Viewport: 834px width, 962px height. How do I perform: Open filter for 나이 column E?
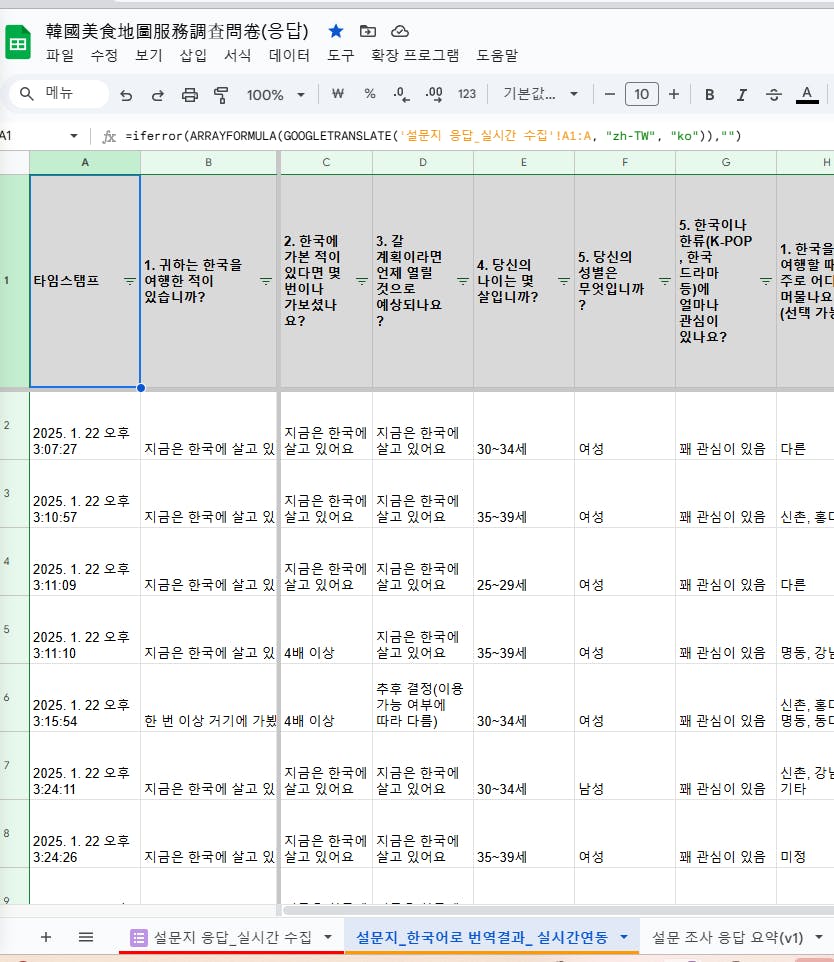click(563, 281)
